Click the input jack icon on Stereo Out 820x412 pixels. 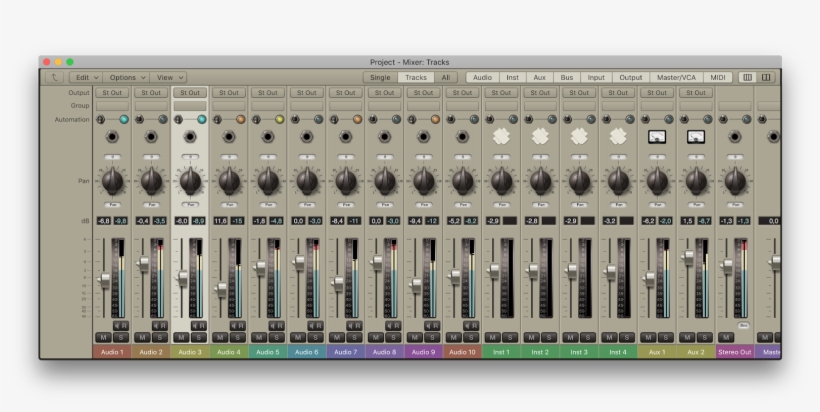tap(735, 137)
